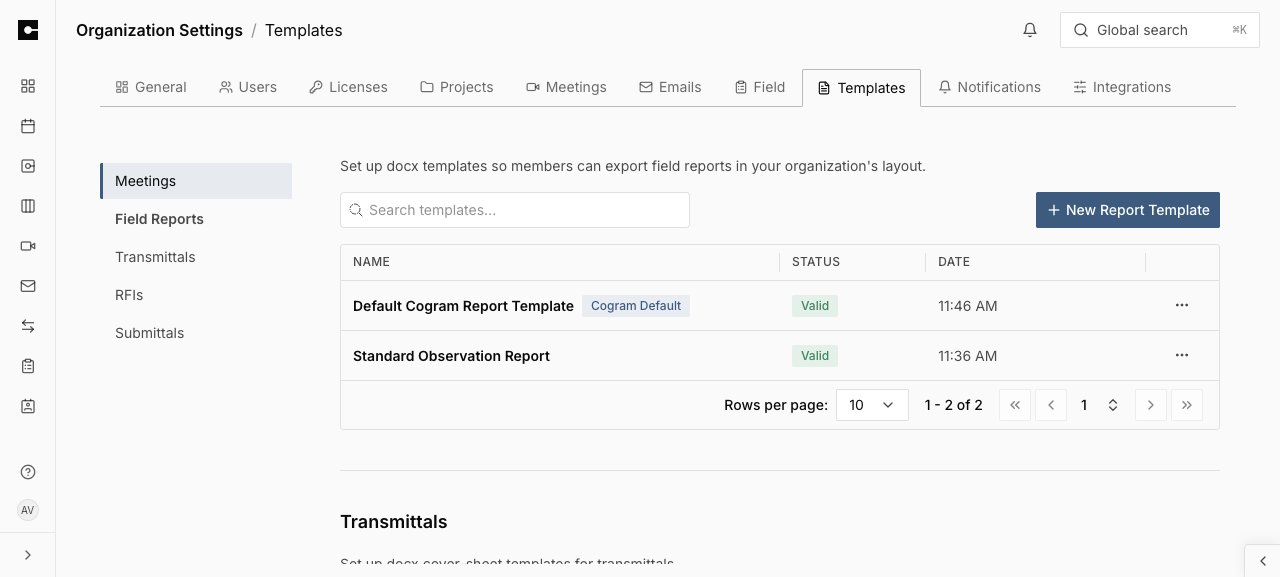Select Transmittals in the side menu

[x=196, y=257]
